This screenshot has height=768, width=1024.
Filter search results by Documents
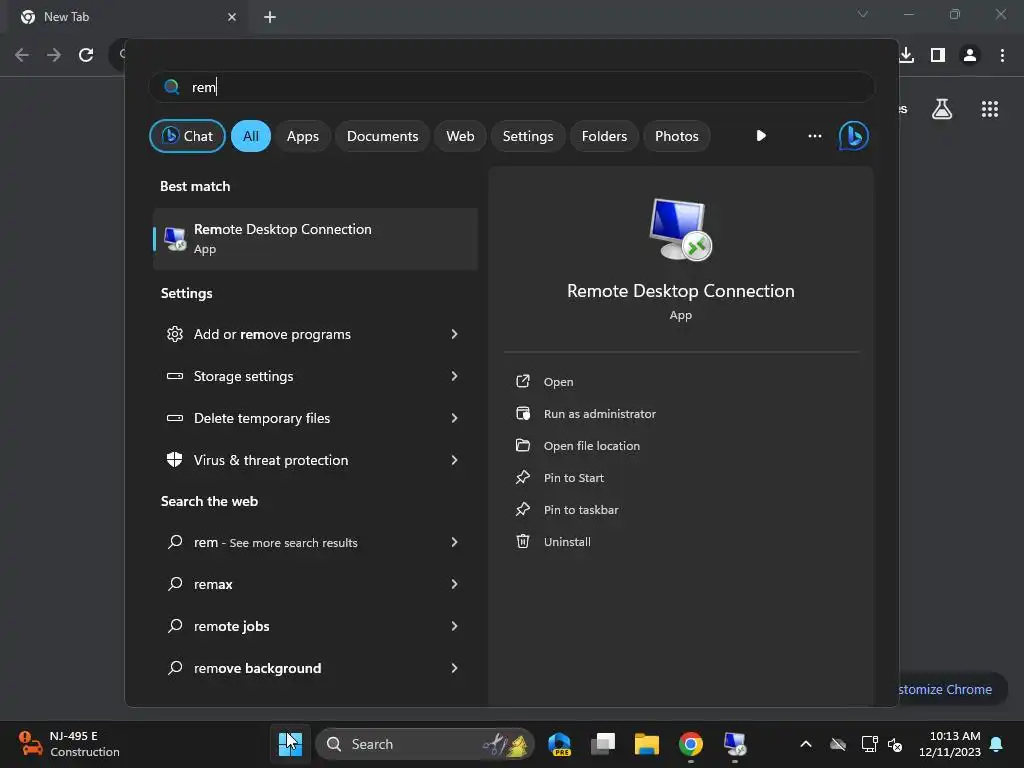click(x=382, y=136)
